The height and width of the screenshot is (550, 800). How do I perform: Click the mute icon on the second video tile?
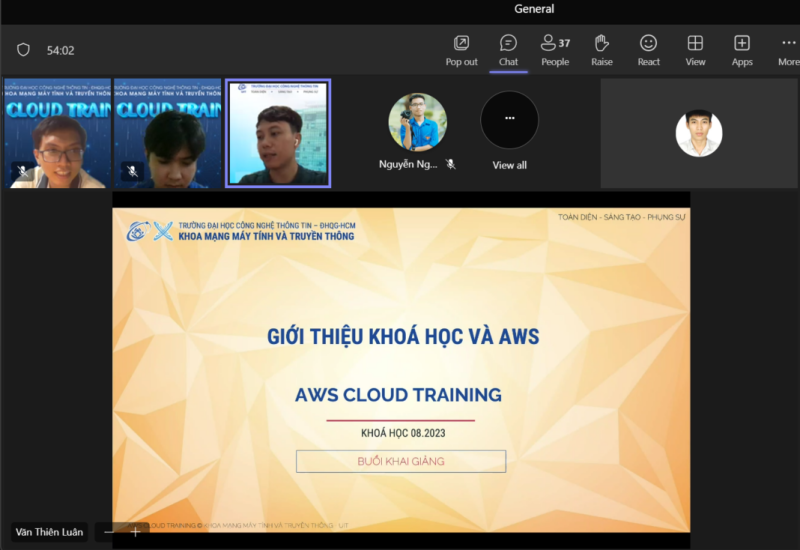pyautogui.click(x=133, y=171)
